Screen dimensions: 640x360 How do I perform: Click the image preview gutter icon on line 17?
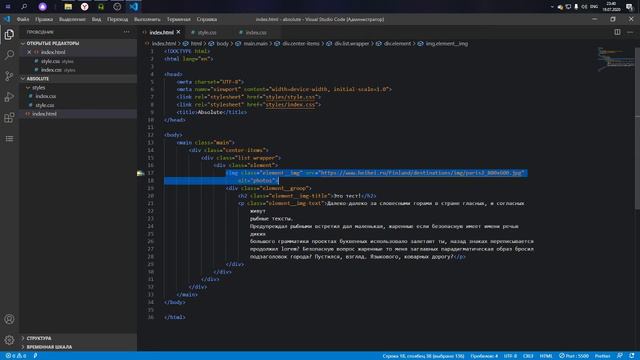point(140,173)
